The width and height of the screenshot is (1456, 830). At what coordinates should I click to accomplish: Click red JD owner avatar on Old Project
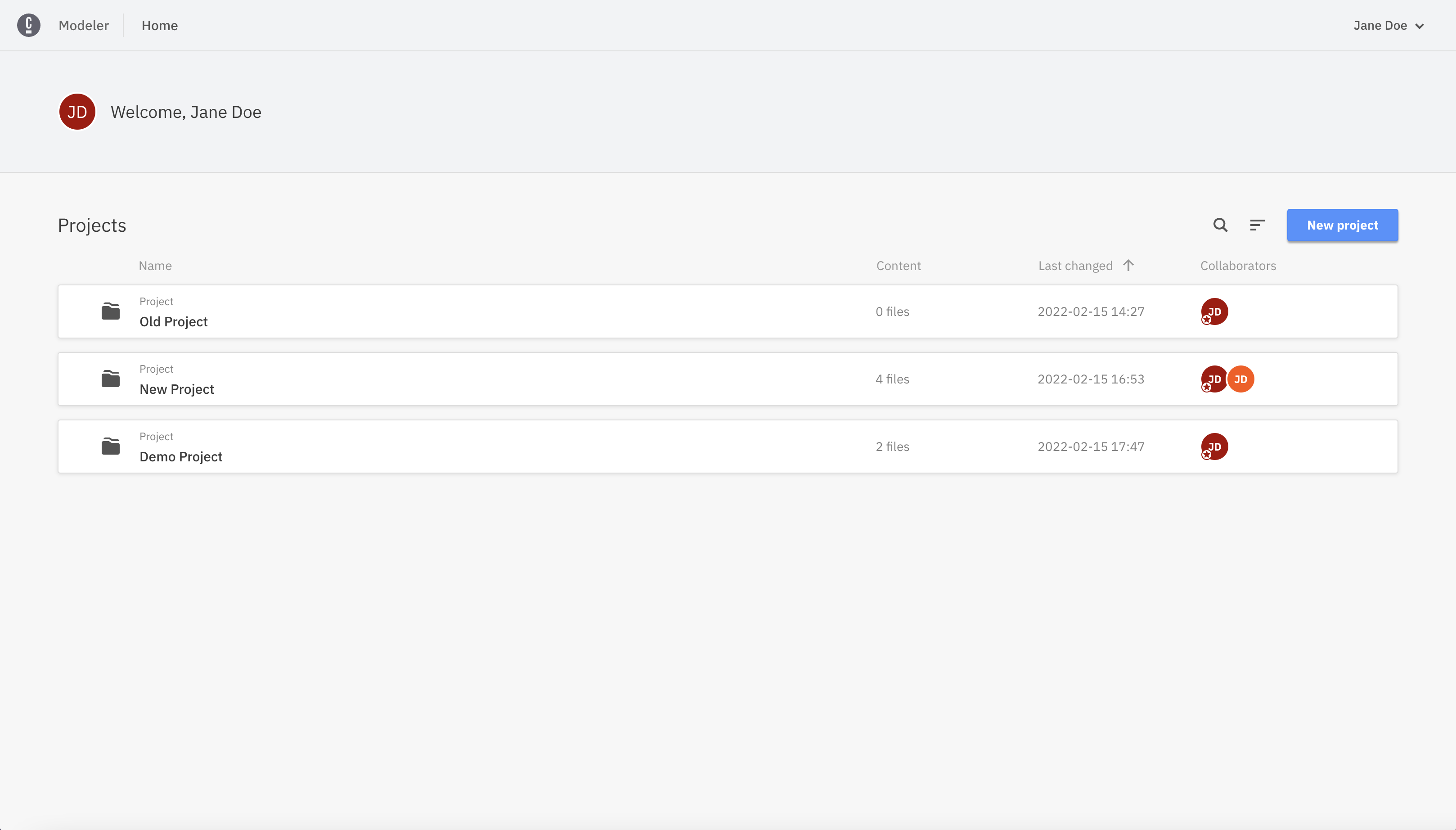click(x=1214, y=312)
